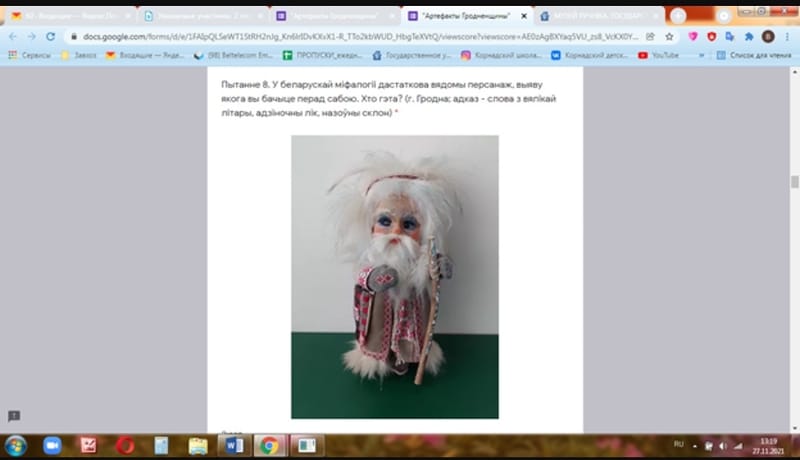Click the Chrome icon in the taskbar
800x460 pixels.
click(267, 445)
